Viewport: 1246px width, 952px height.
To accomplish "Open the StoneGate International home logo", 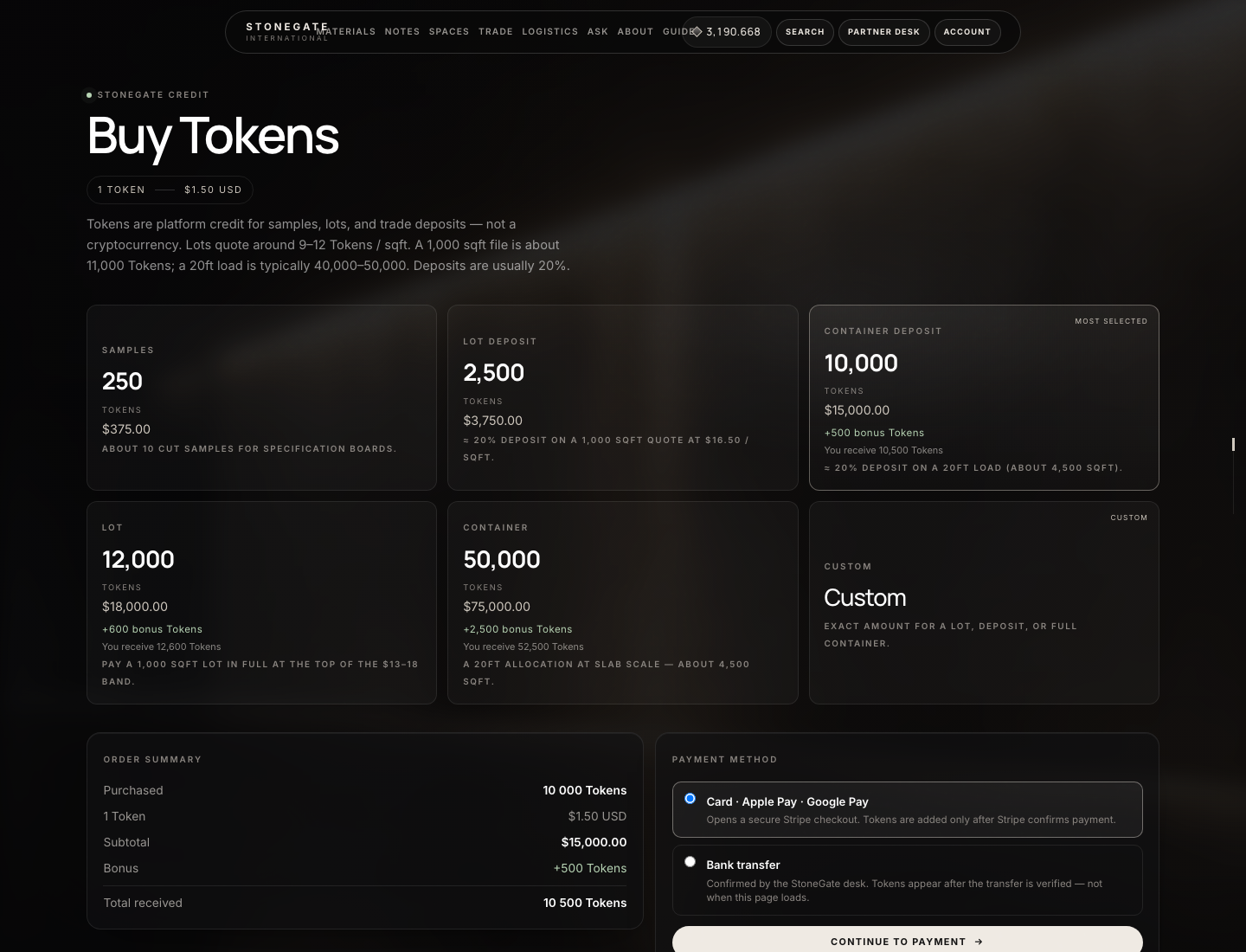I will (287, 32).
